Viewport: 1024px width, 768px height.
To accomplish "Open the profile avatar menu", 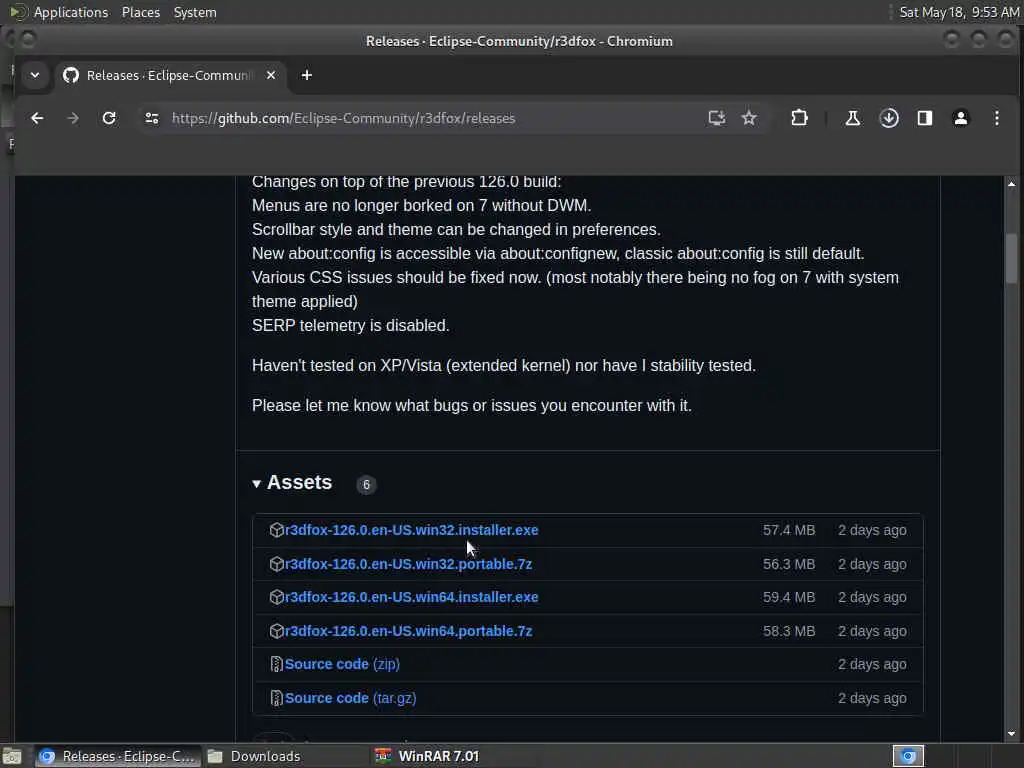I will (961, 118).
